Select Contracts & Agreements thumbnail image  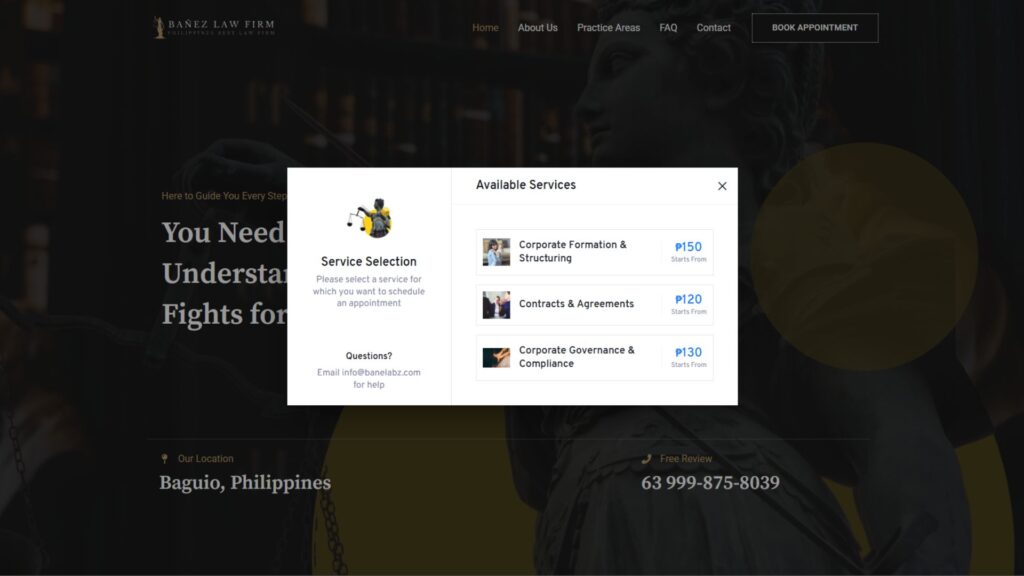(x=496, y=305)
